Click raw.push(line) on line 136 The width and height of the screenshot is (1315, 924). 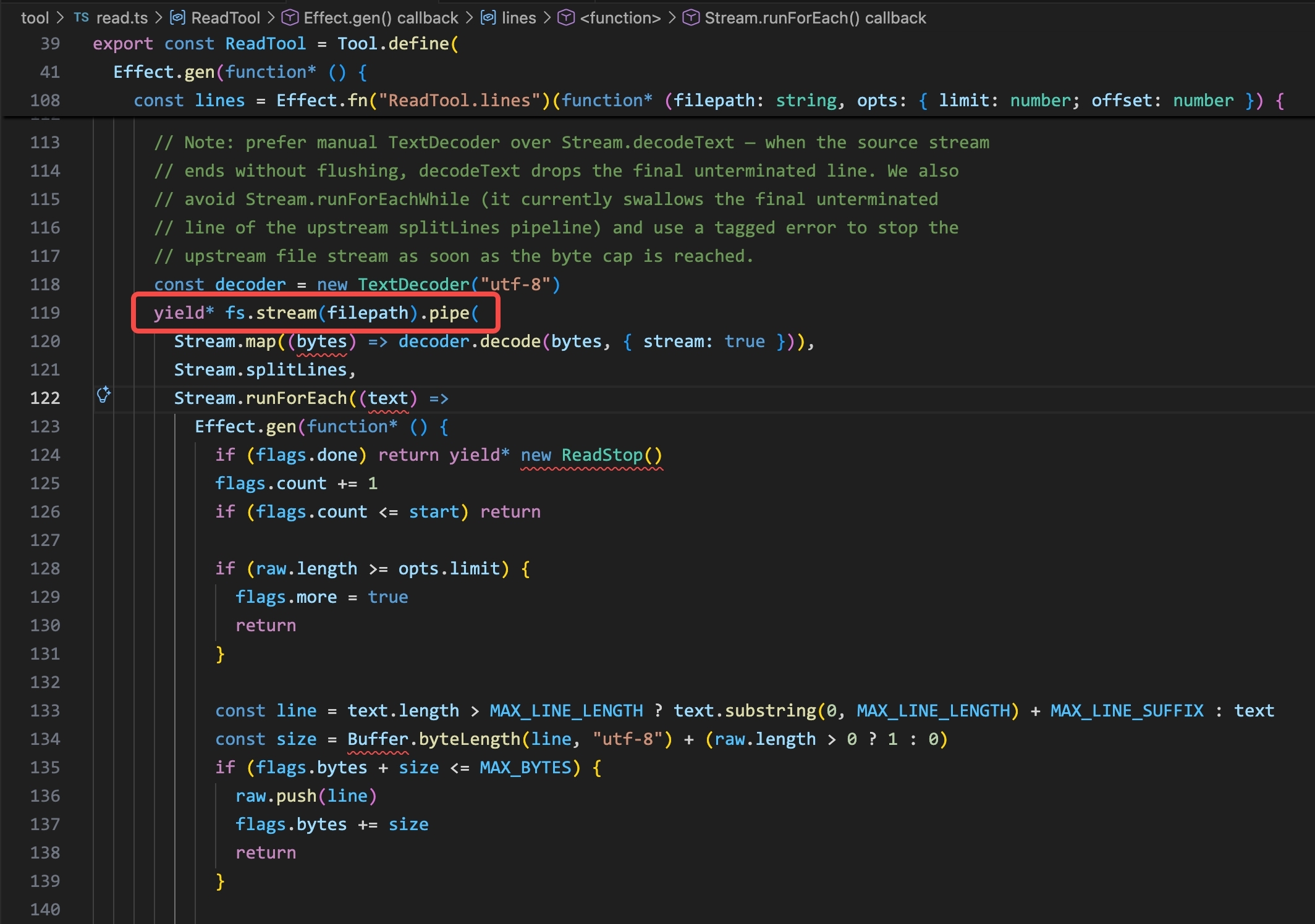click(307, 796)
